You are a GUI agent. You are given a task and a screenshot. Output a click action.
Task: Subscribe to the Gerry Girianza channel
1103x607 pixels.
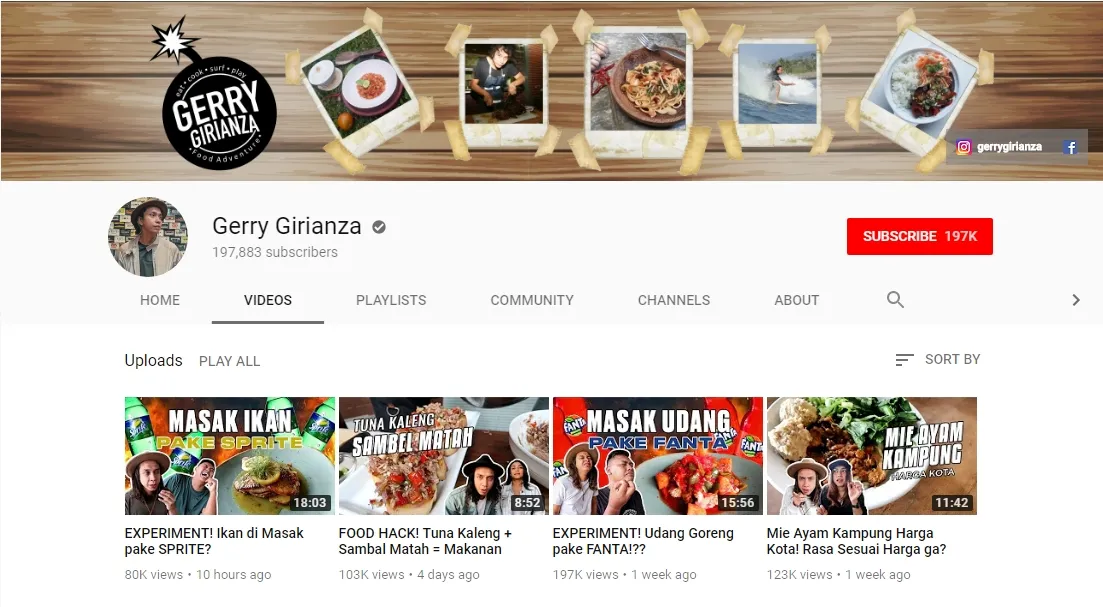pyautogui.click(x=919, y=237)
